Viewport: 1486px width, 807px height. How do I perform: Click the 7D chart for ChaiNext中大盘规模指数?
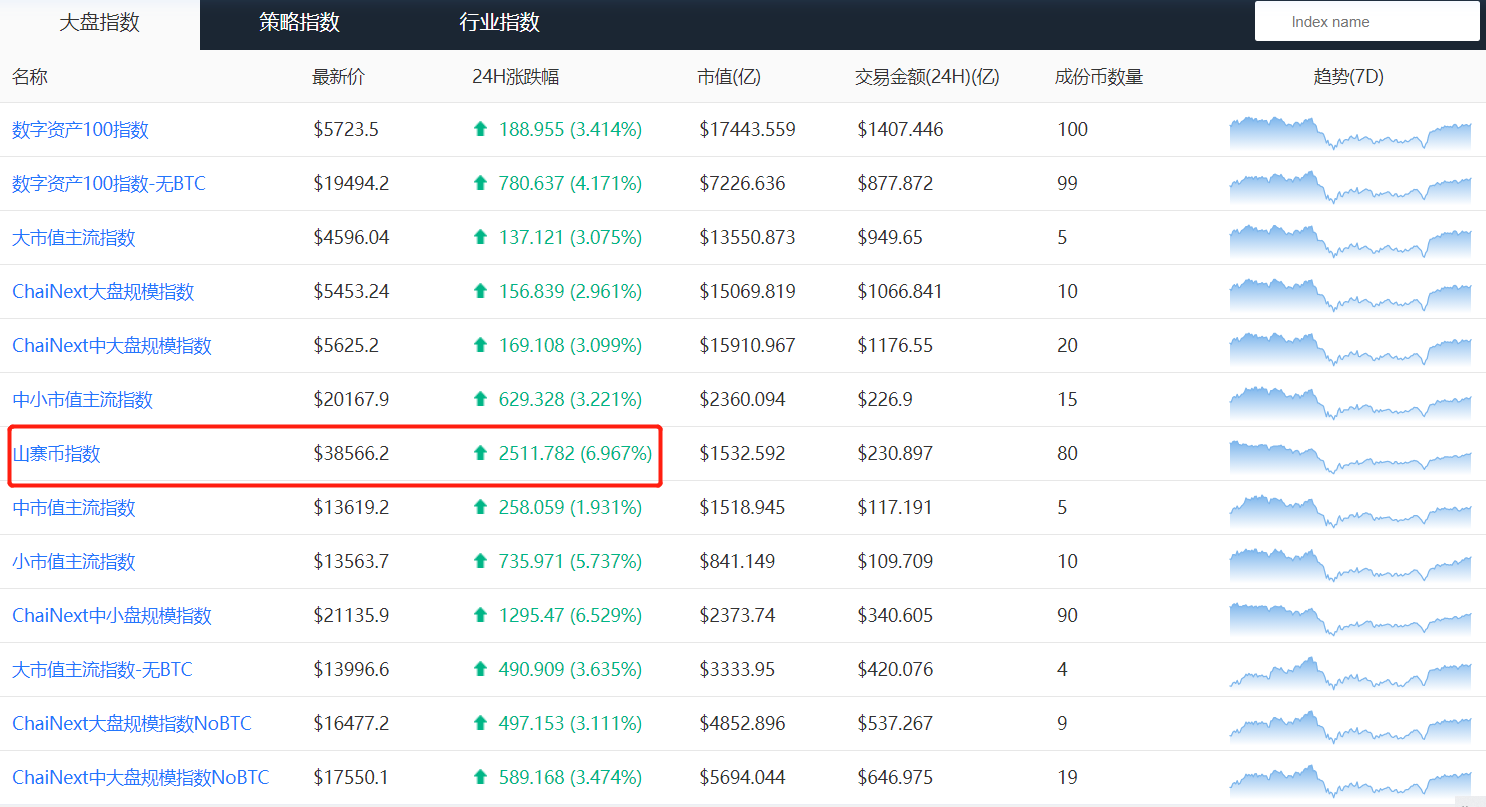click(x=1350, y=348)
